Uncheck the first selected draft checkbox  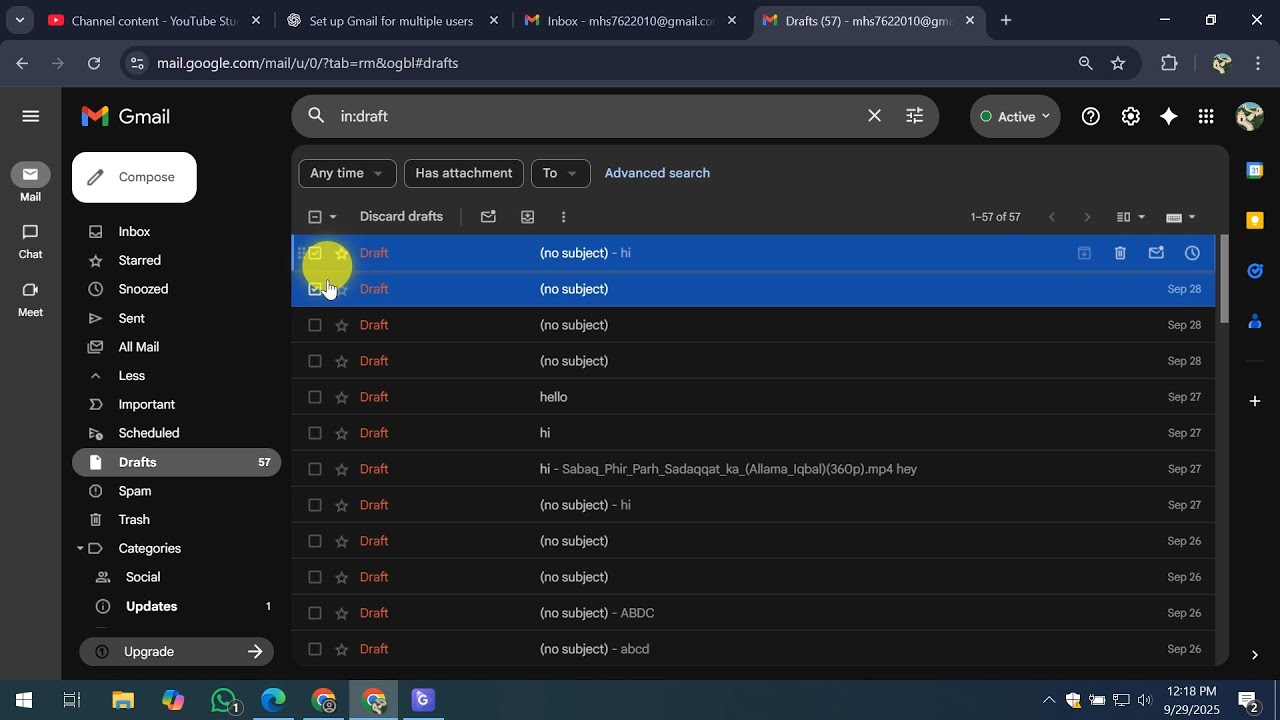point(315,253)
